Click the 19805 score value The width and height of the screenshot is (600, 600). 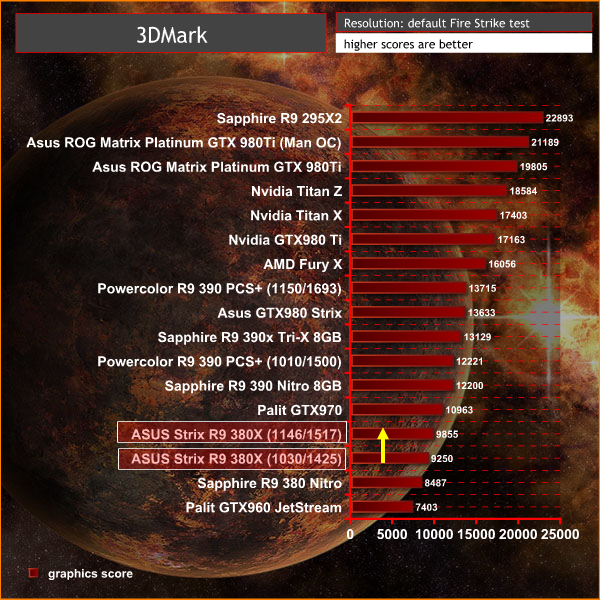pos(533,167)
